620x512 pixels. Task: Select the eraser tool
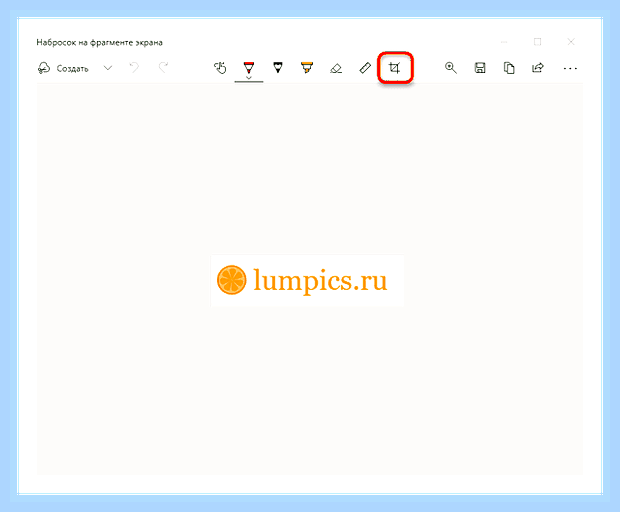pyautogui.click(x=336, y=68)
